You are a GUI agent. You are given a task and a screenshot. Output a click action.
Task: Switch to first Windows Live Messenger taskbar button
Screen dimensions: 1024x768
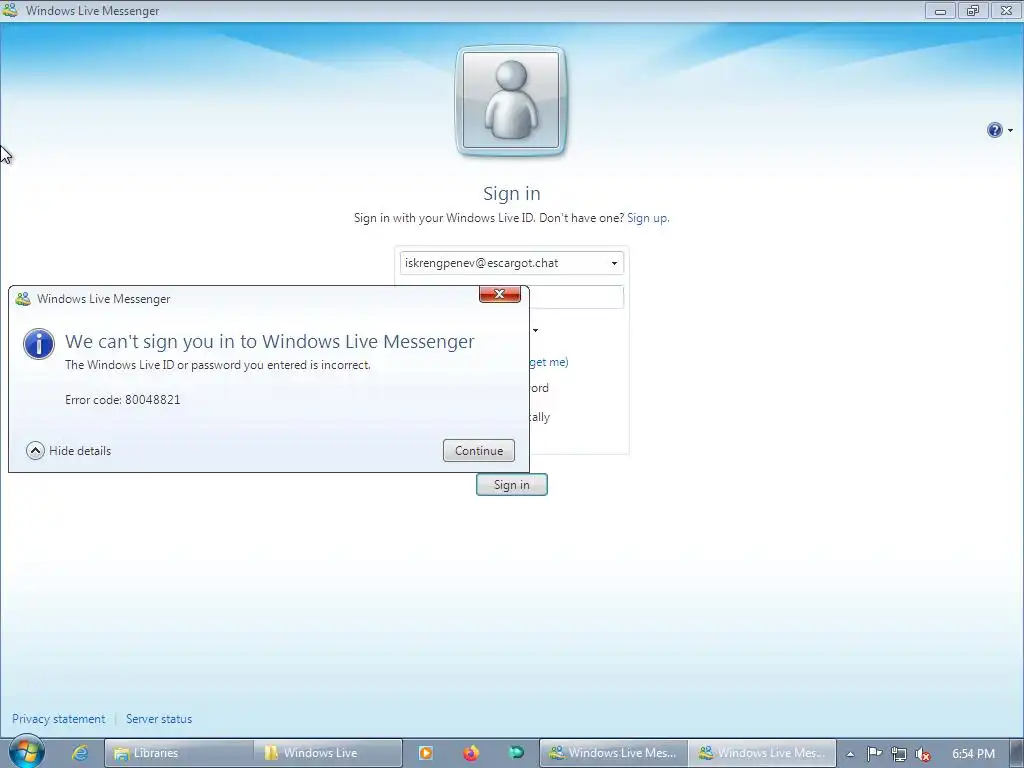[613, 753]
